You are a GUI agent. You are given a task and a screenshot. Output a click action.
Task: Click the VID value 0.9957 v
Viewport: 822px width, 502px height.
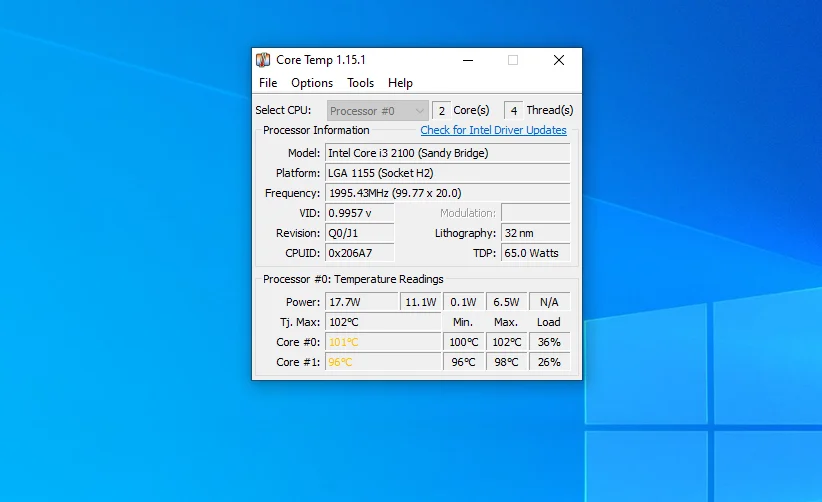tap(360, 213)
